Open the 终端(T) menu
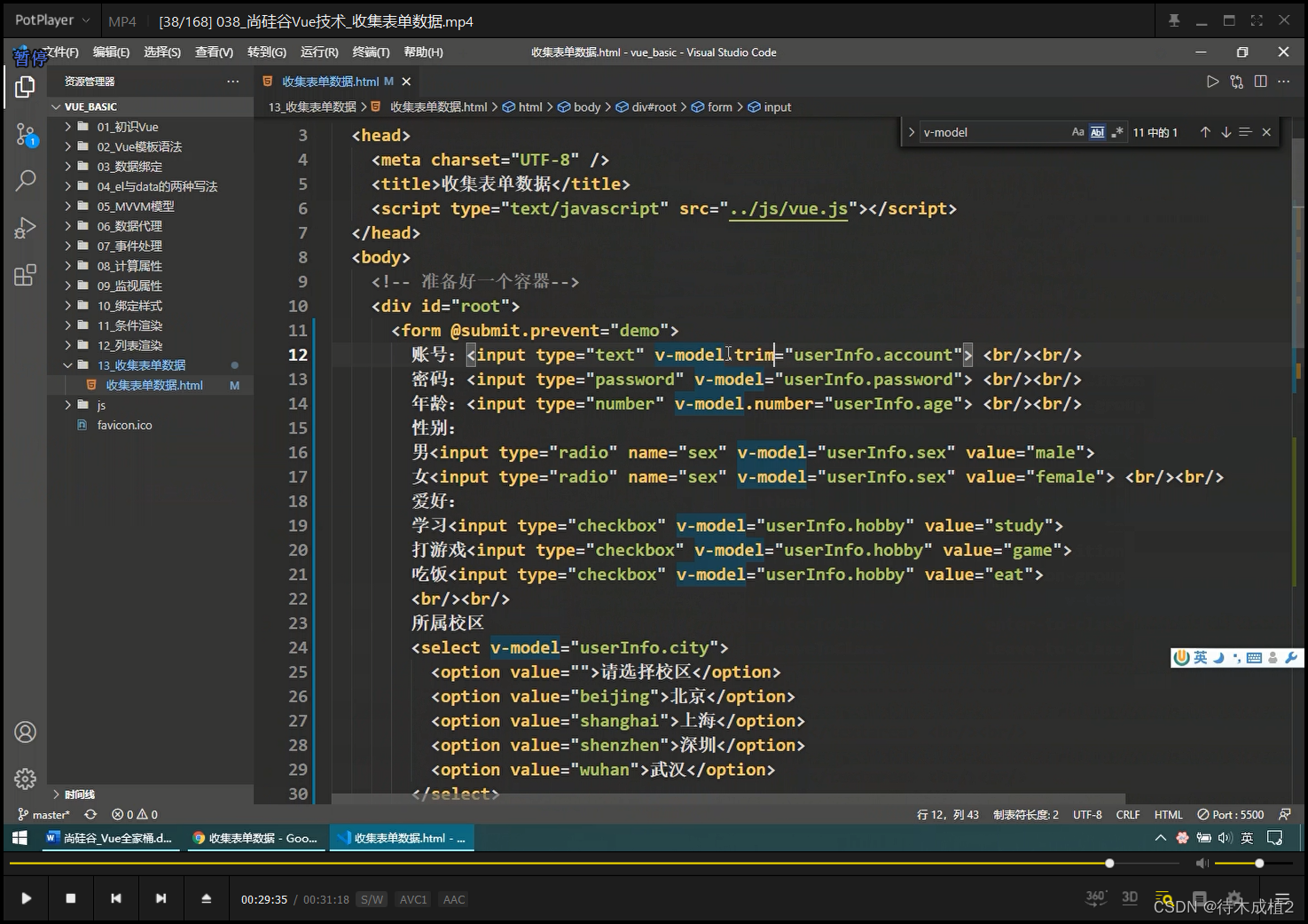 (x=371, y=52)
